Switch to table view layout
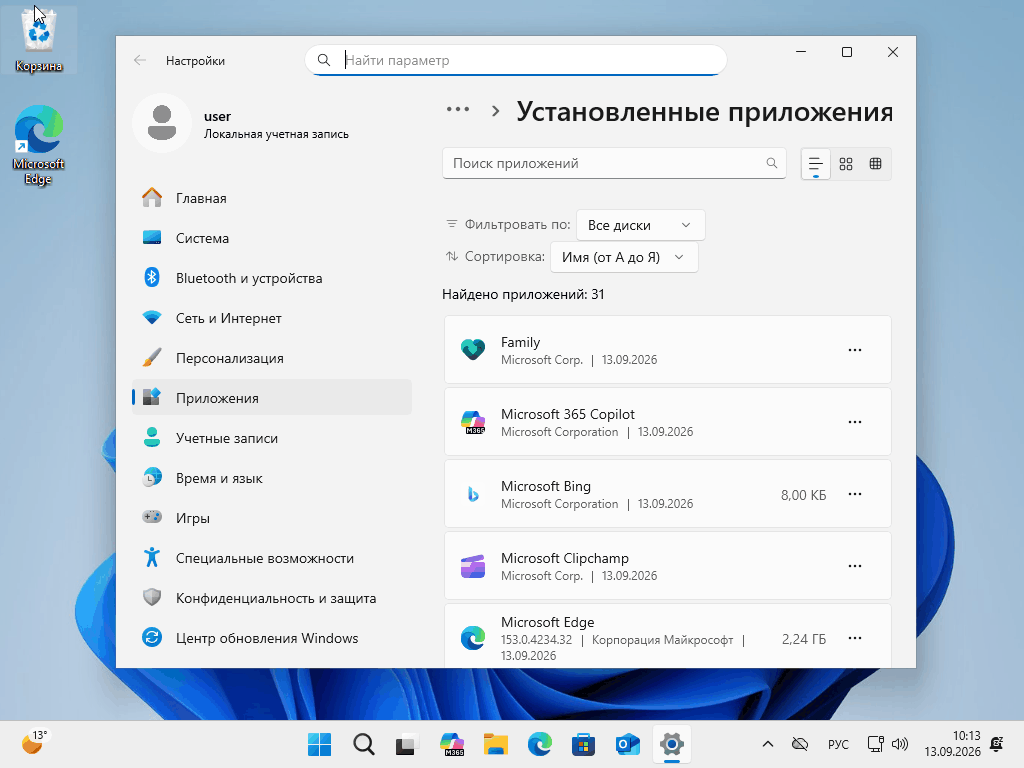This screenshot has width=1024, height=768. (x=876, y=164)
